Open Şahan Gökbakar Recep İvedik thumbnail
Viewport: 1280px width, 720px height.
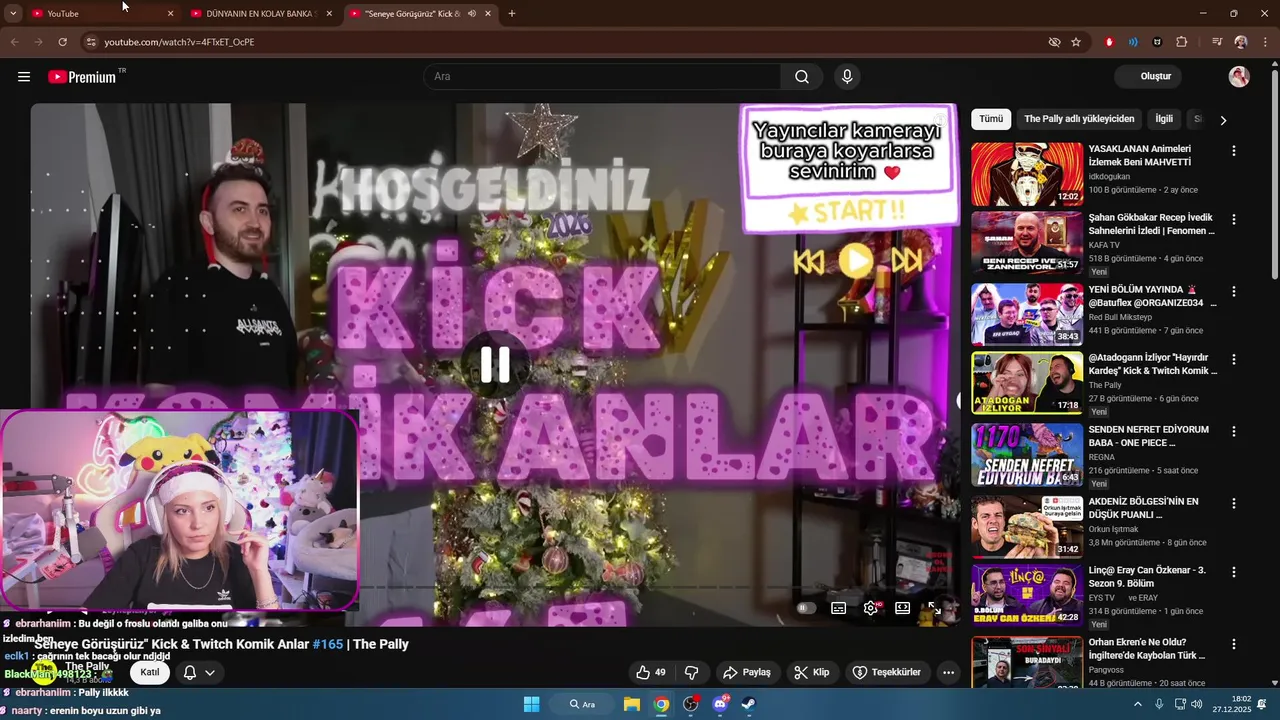(x=1027, y=242)
